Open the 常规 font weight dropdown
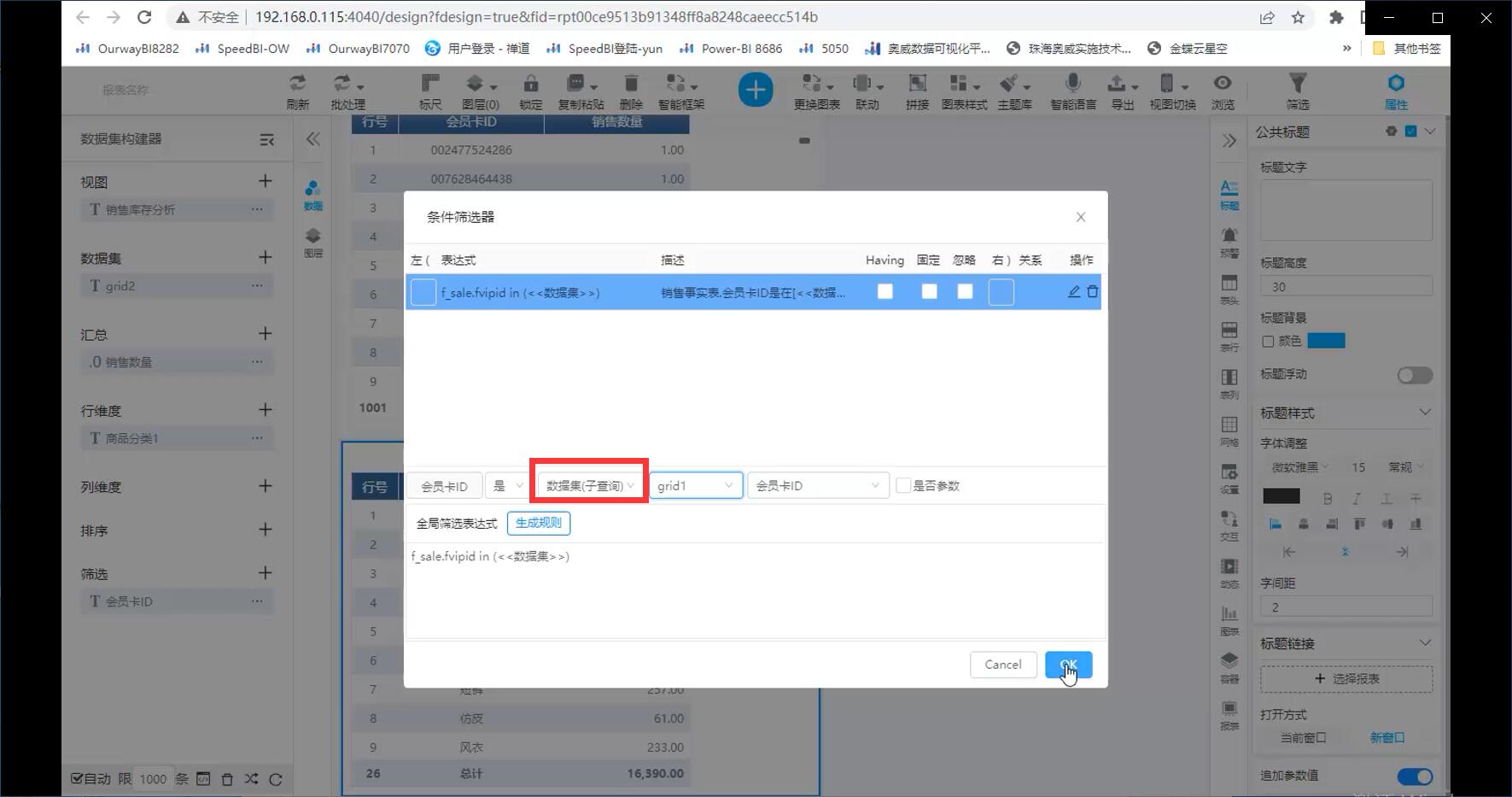This screenshot has width=1512, height=797. [1405, 467]
